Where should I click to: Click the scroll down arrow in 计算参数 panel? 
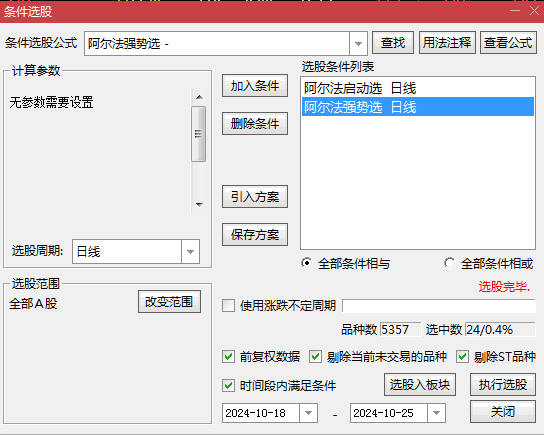click(199, 204)
